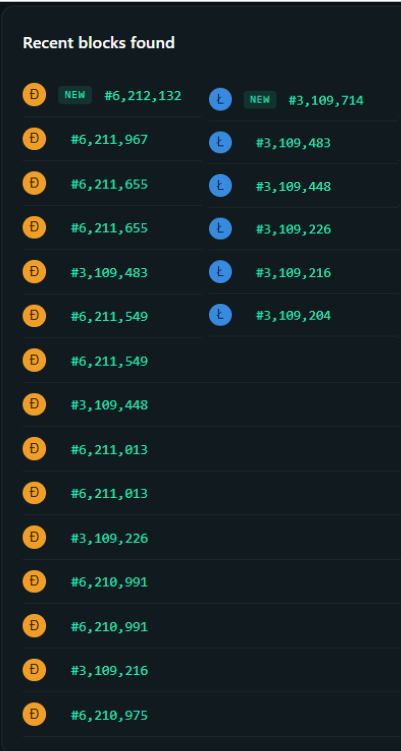
Task: Click the Dogecoin icon in the Dogecoin #3,109,216 row
Action: click(34, 670)
